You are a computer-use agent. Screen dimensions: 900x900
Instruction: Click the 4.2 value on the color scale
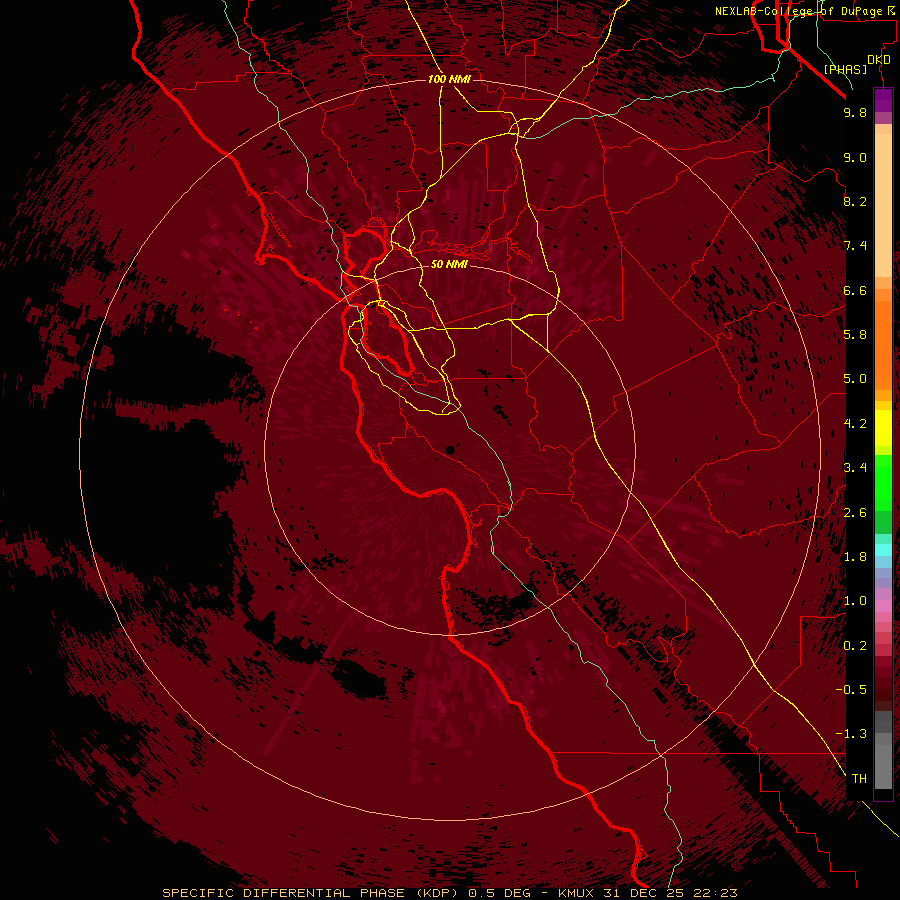855,424
